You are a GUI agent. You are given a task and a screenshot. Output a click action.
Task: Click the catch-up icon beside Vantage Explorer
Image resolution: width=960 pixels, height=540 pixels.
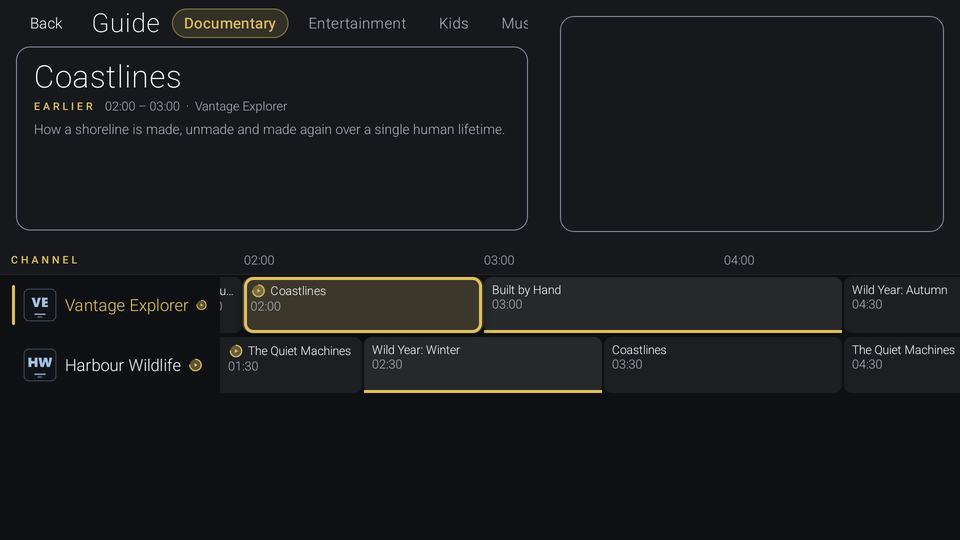tap(201, 305)
